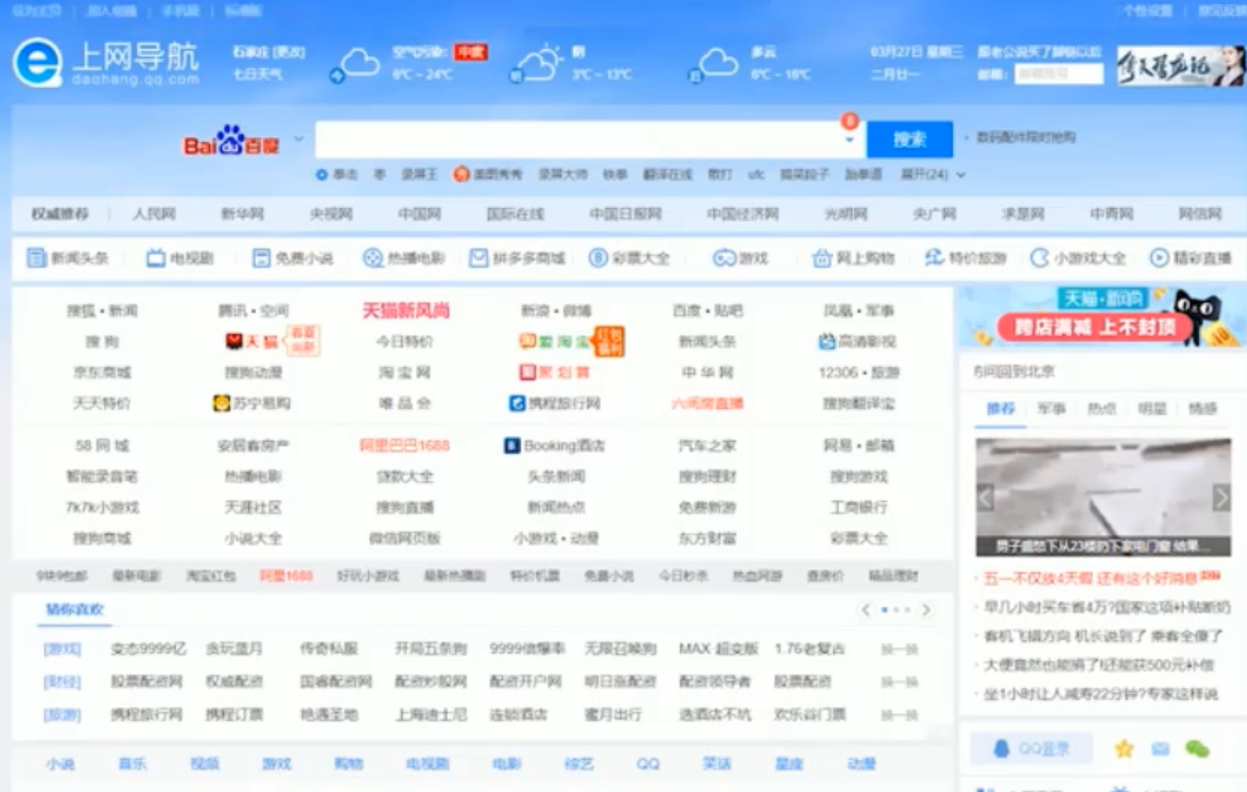The height and width of the screenshot is (792, 1247).
Task: Click the 新闻头条 news icon
Action: point(36,258)
